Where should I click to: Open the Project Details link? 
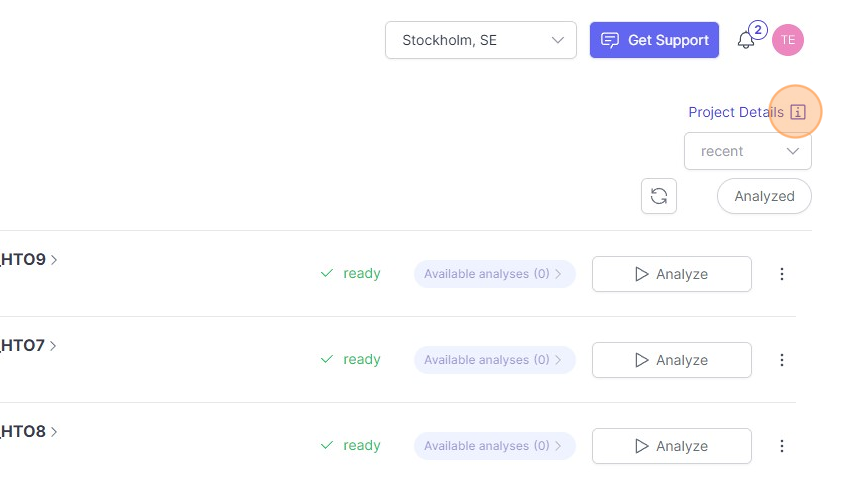[x=735, y=112]
